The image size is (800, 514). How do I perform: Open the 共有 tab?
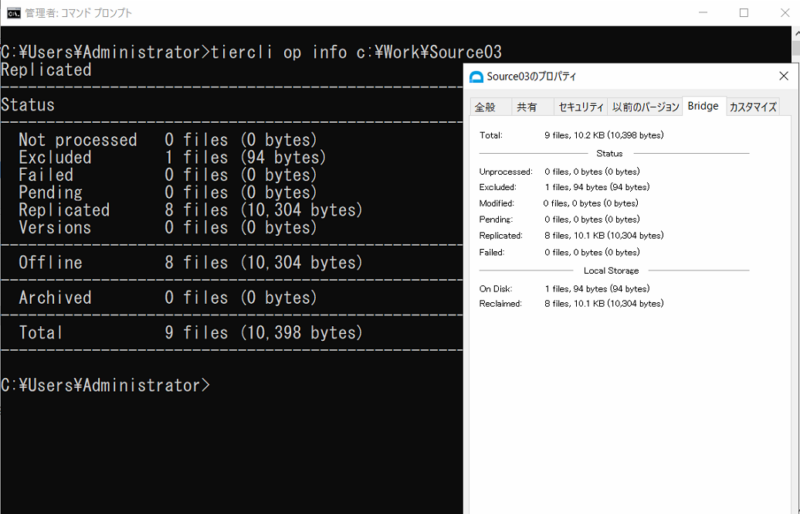point(526,107)
